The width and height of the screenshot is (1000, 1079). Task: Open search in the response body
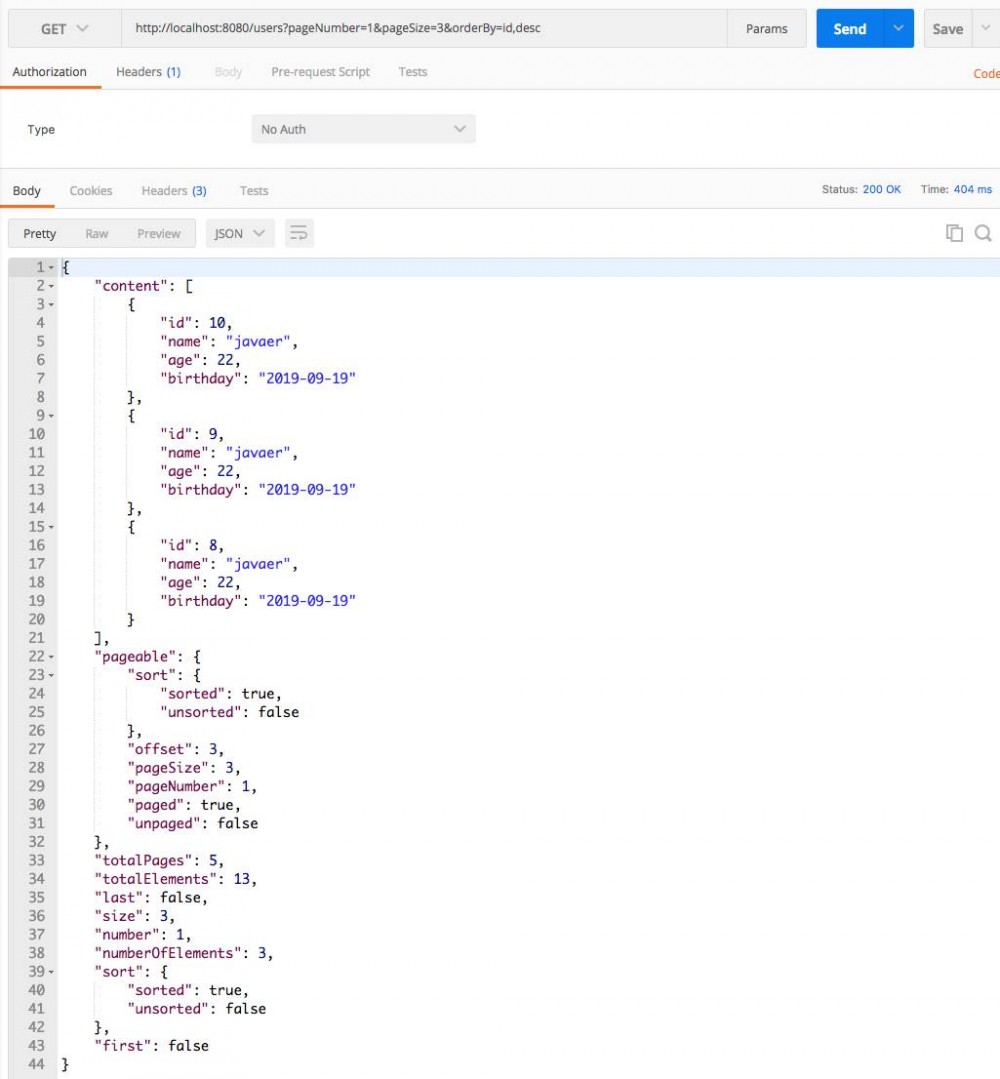[x=984, y=232]
